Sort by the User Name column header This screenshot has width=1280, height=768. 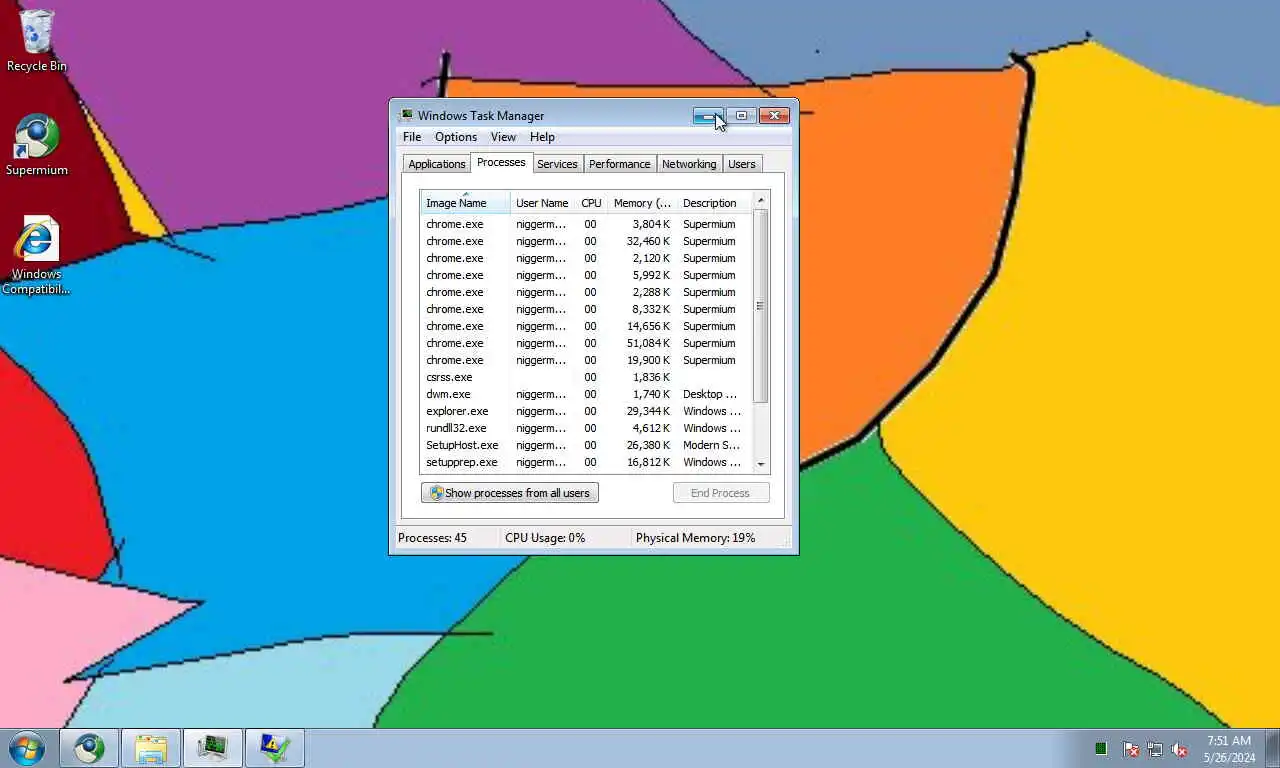point(542,203)
